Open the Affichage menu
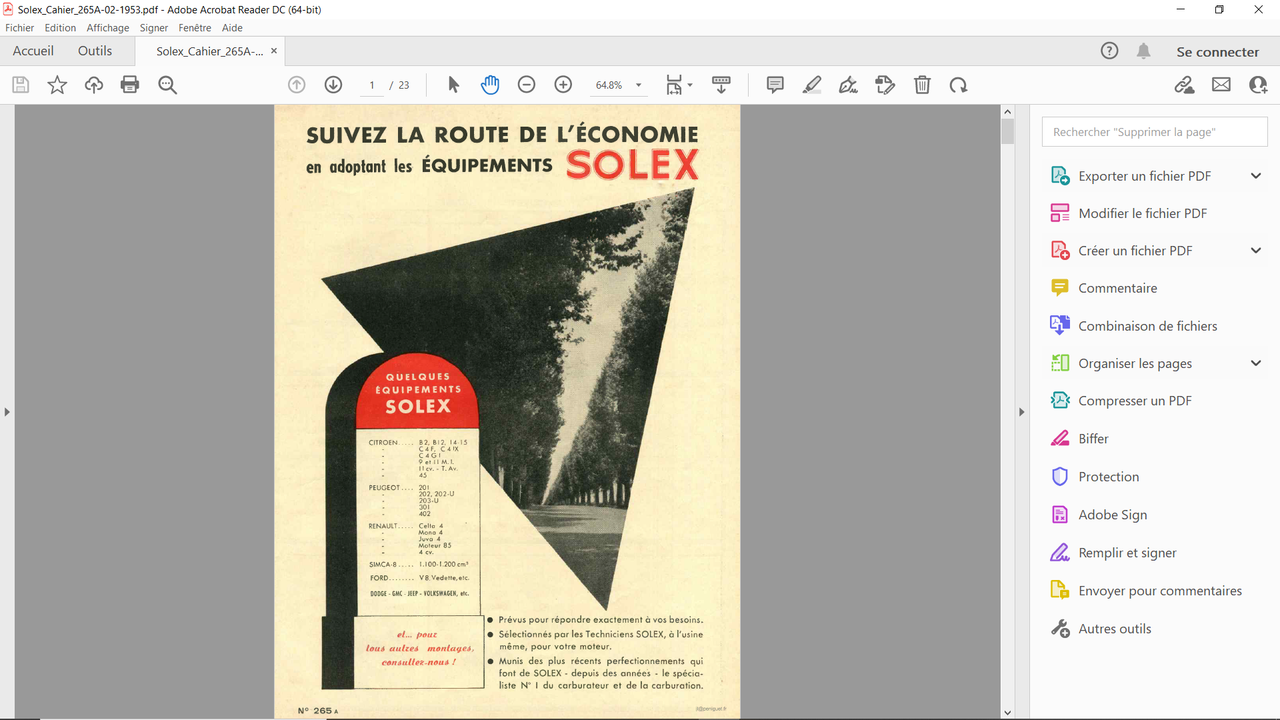 pos(108,28)
